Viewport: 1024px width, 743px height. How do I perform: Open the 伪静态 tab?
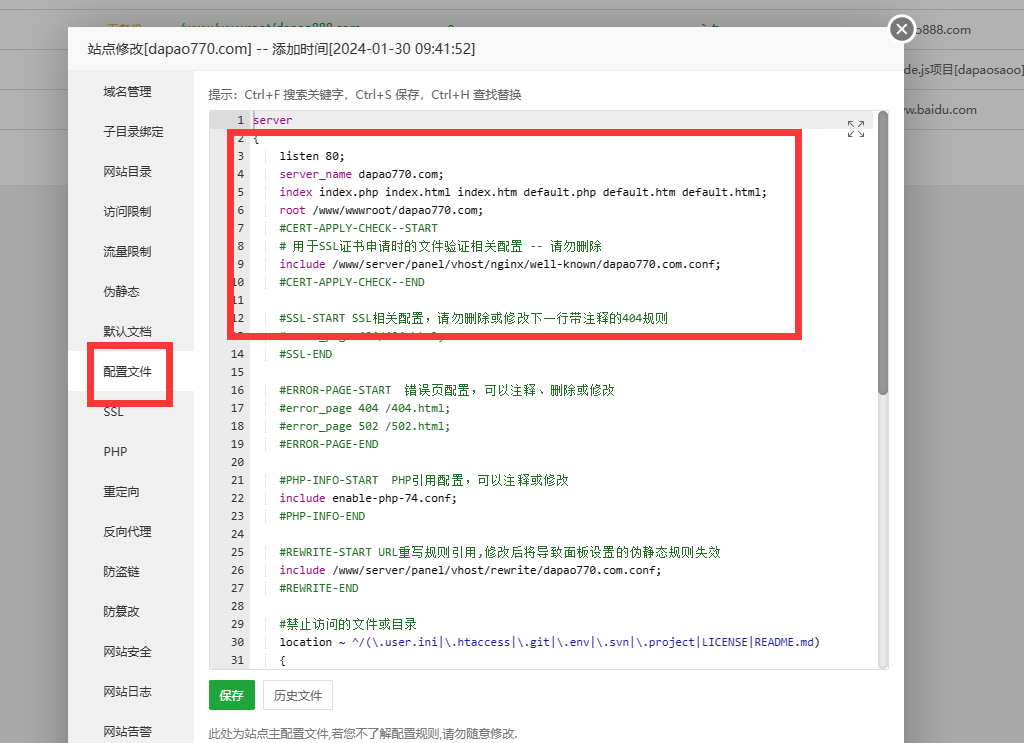tap(121, 291)
